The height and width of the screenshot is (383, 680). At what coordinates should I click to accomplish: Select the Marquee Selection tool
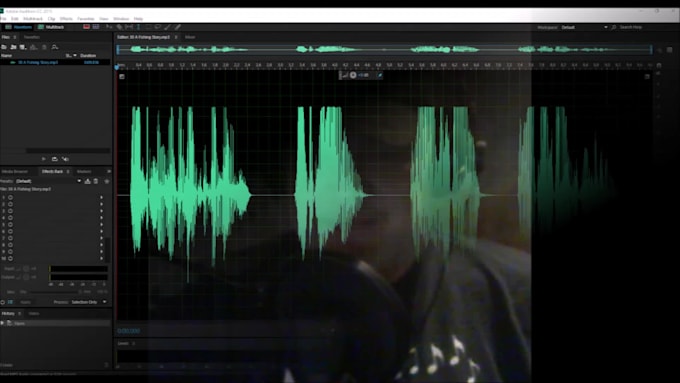pyautogui.click(x=148, y=27)
